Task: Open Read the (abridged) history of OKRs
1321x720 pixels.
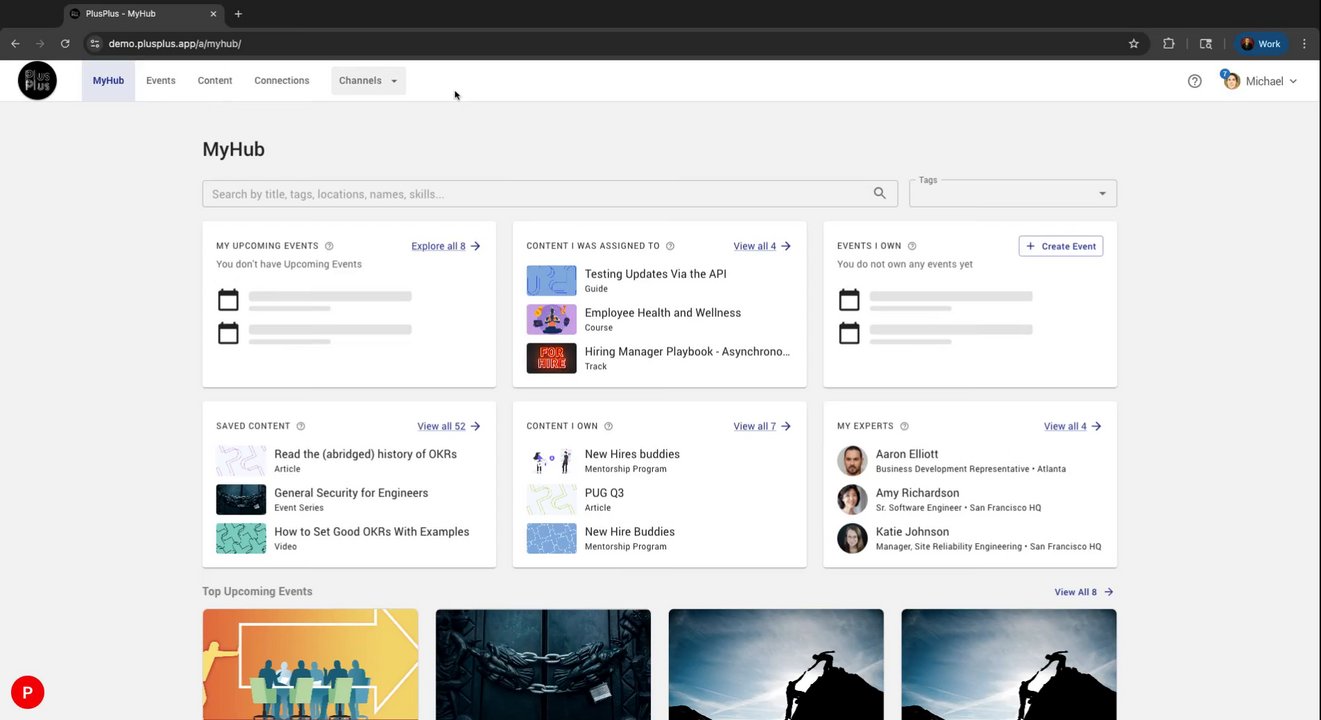Action: point(365,454)
